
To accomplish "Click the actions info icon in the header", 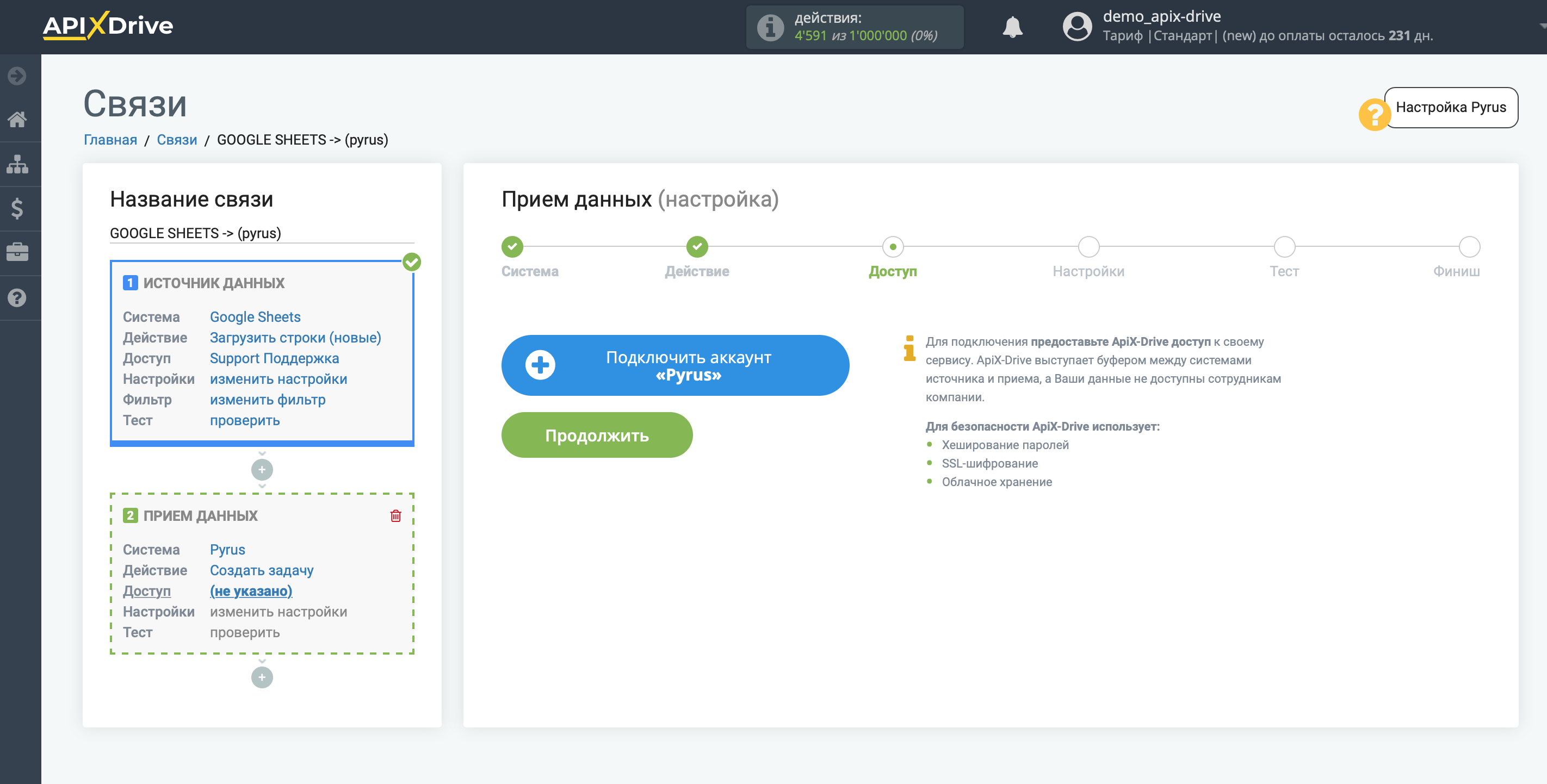I will tap(770, 27).
